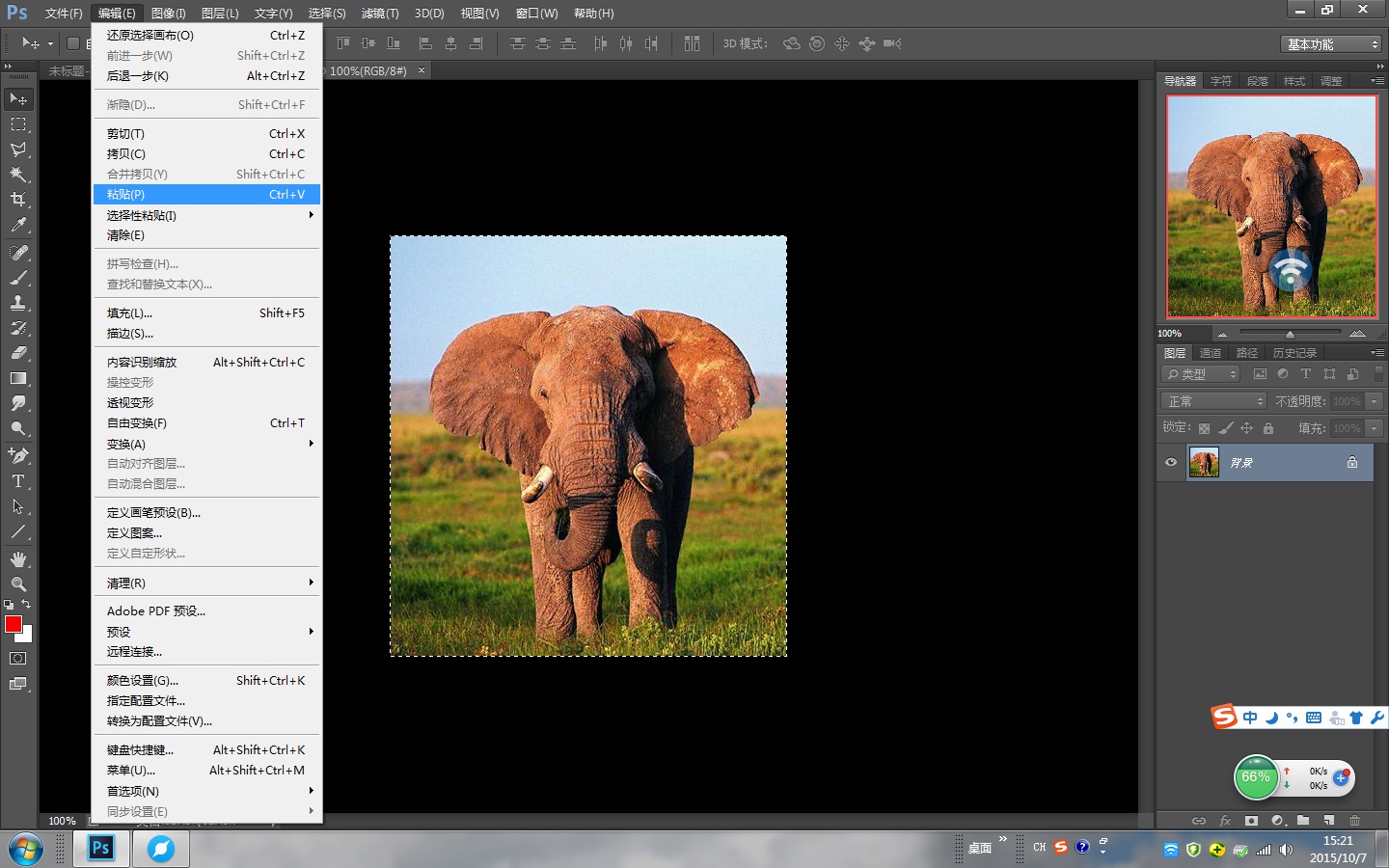Select the Horizontal Type tool
1389x868 pixels.
18,481
